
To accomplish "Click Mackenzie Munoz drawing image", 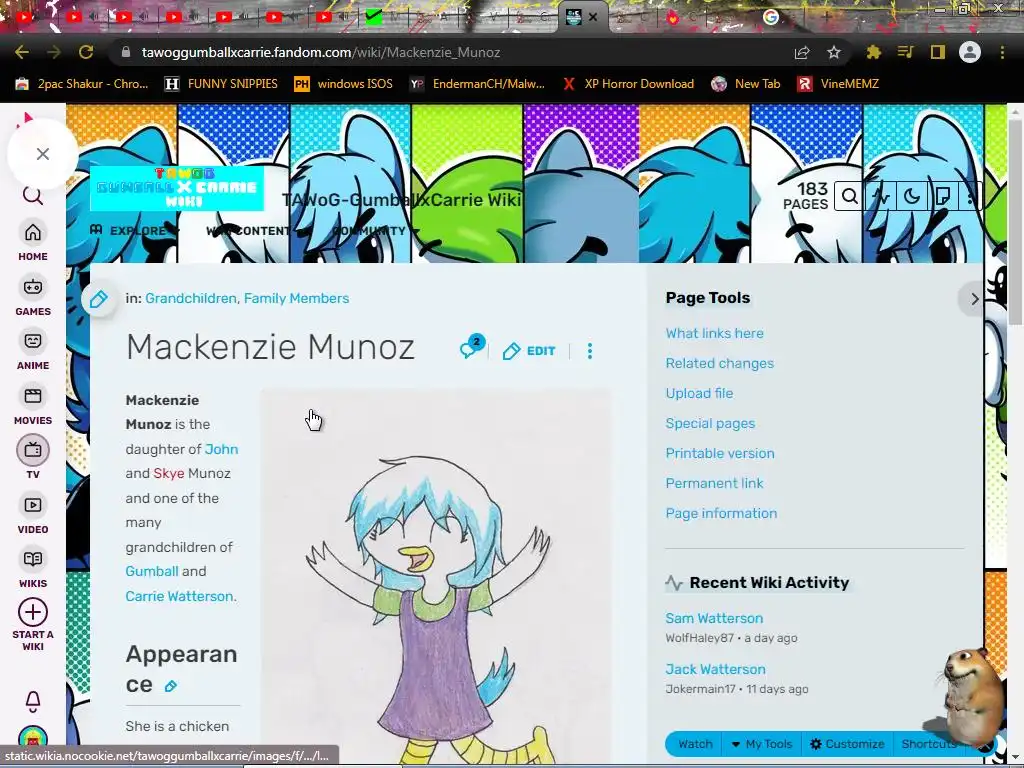I will click(x=436, y=578).
